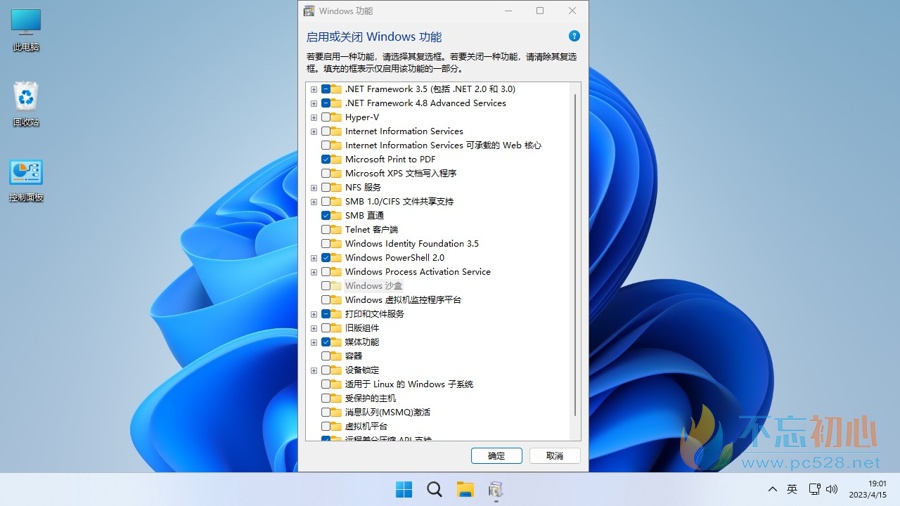Open the 控制面板 desktop icon
The image size is (900, 506).
pos(26,178)
